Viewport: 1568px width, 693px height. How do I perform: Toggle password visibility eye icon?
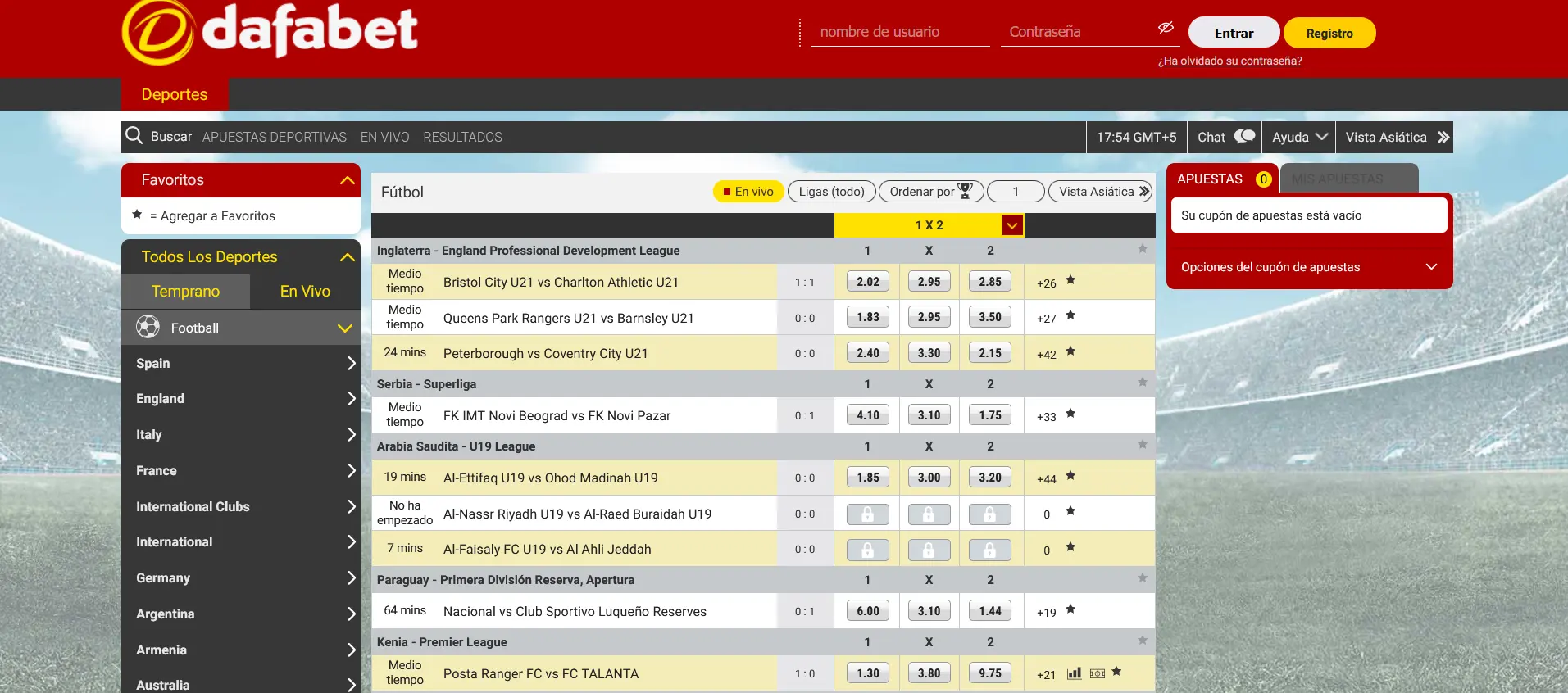click(x=1166, y=28)
